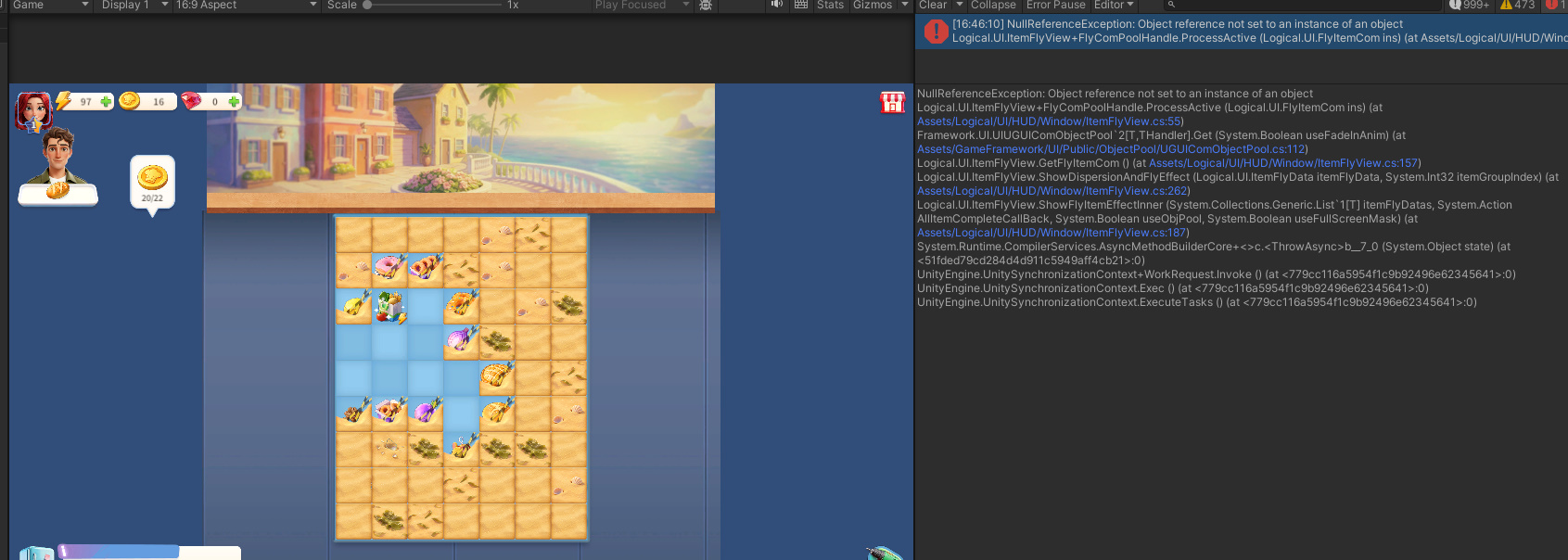Toggle warning messages filter showing 473
1568x560 pixels.
[1517, 6]
